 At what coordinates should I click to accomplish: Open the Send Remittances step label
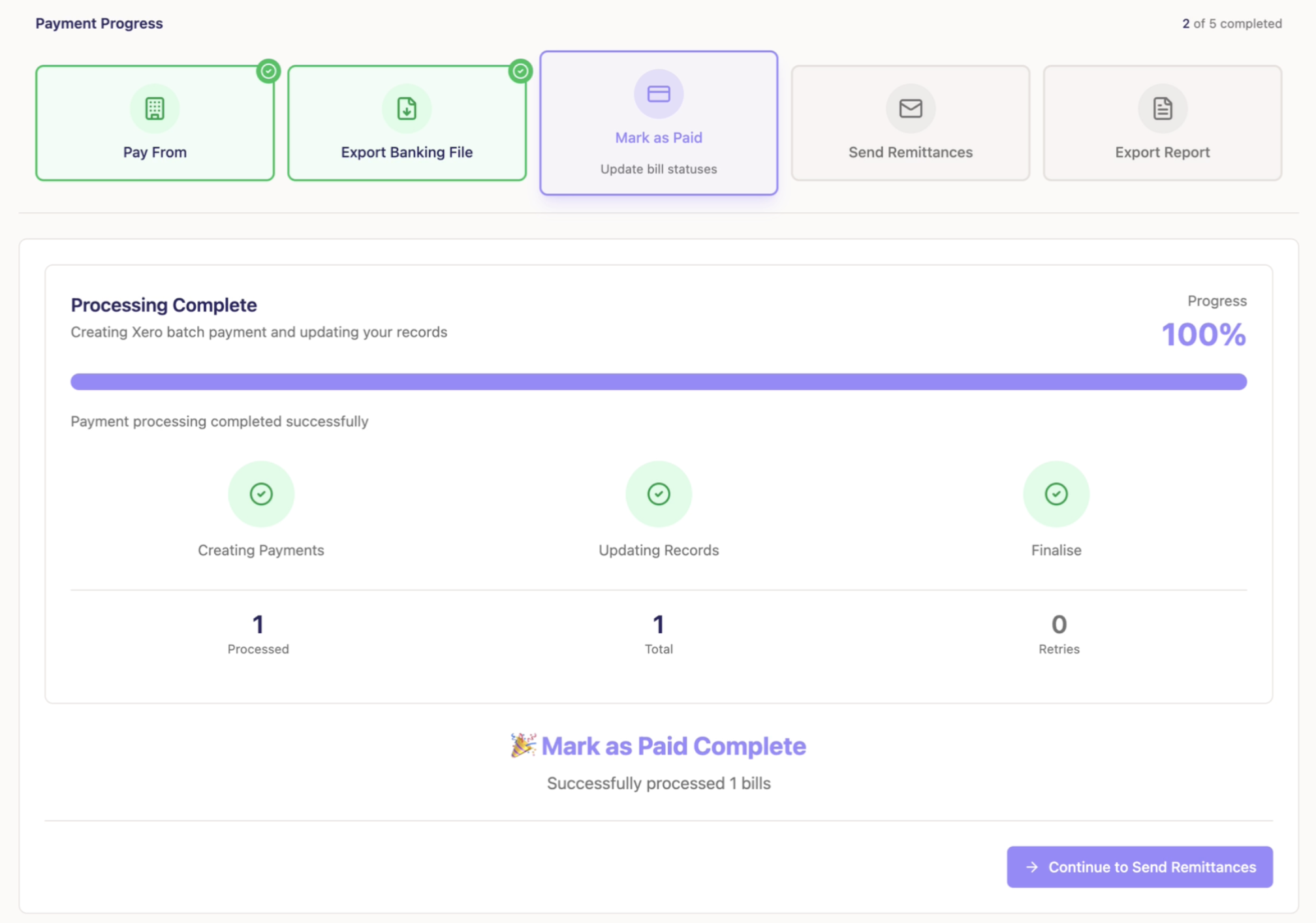click(x=910, y=152)
